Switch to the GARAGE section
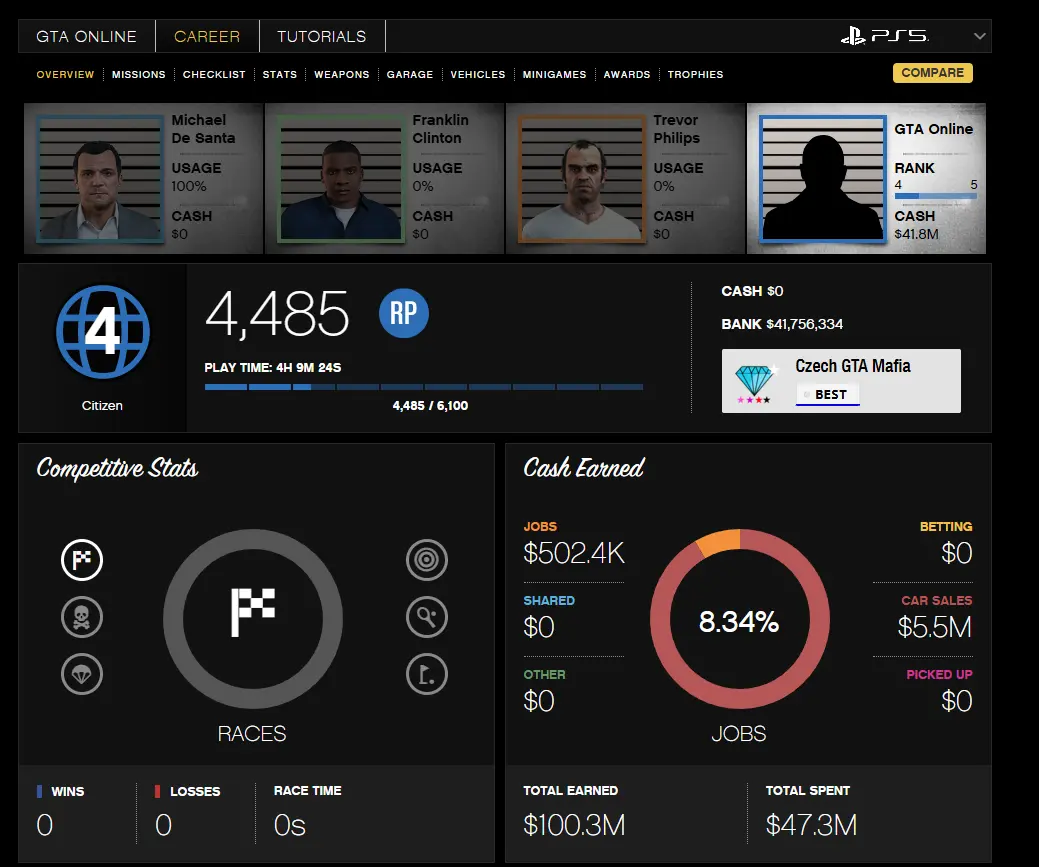The width and height of the screenshot is (1039, 867). (x=410, y=74)
